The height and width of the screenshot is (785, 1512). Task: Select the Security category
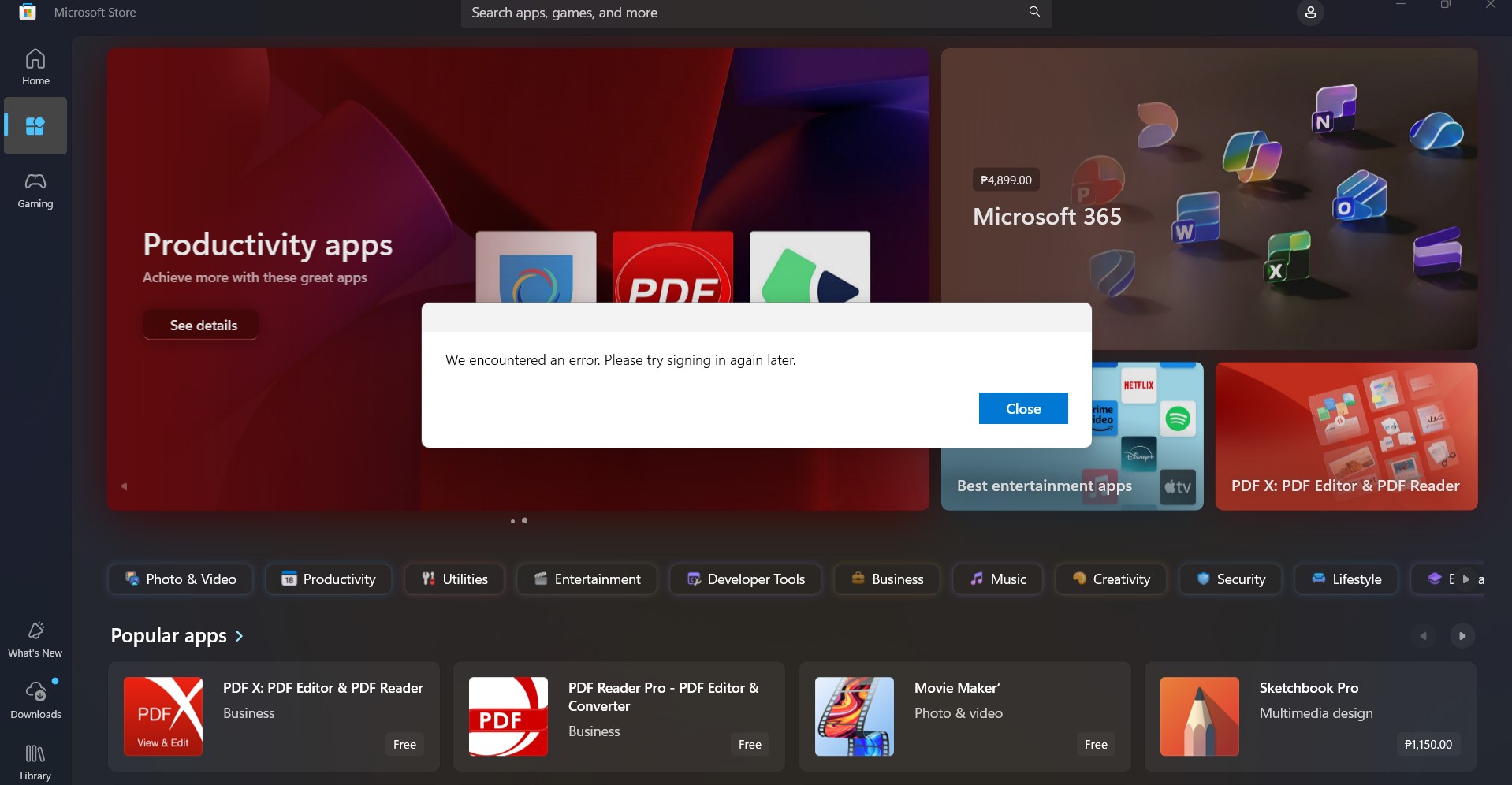click(1231, 579)
